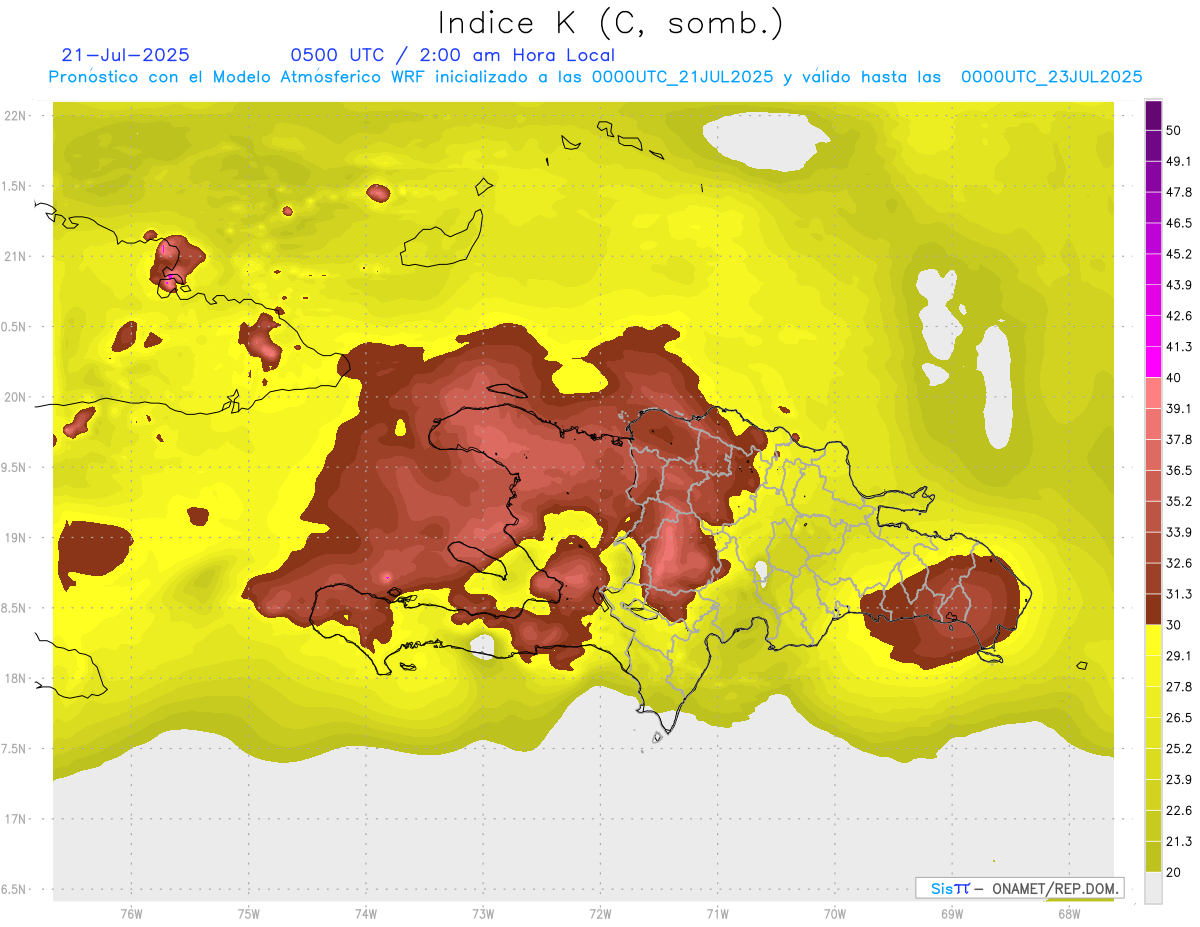Click the initialization stamp "0000UTC_21JUL2025"
The width and height of the screenshot is (1200, 927).
tap(682, 77)
